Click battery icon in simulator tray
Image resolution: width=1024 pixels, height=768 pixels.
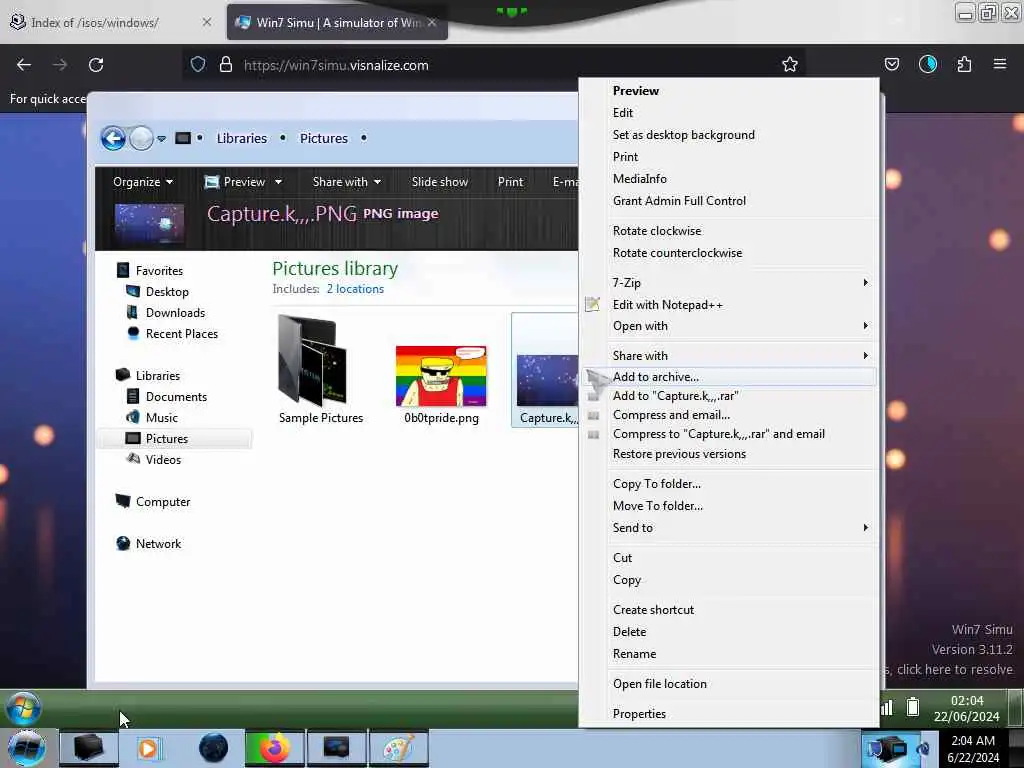(912, 706)
